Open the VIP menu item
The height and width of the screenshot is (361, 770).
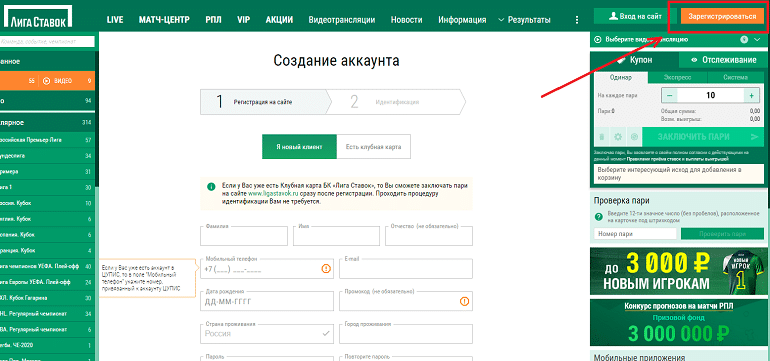(244, 20)
